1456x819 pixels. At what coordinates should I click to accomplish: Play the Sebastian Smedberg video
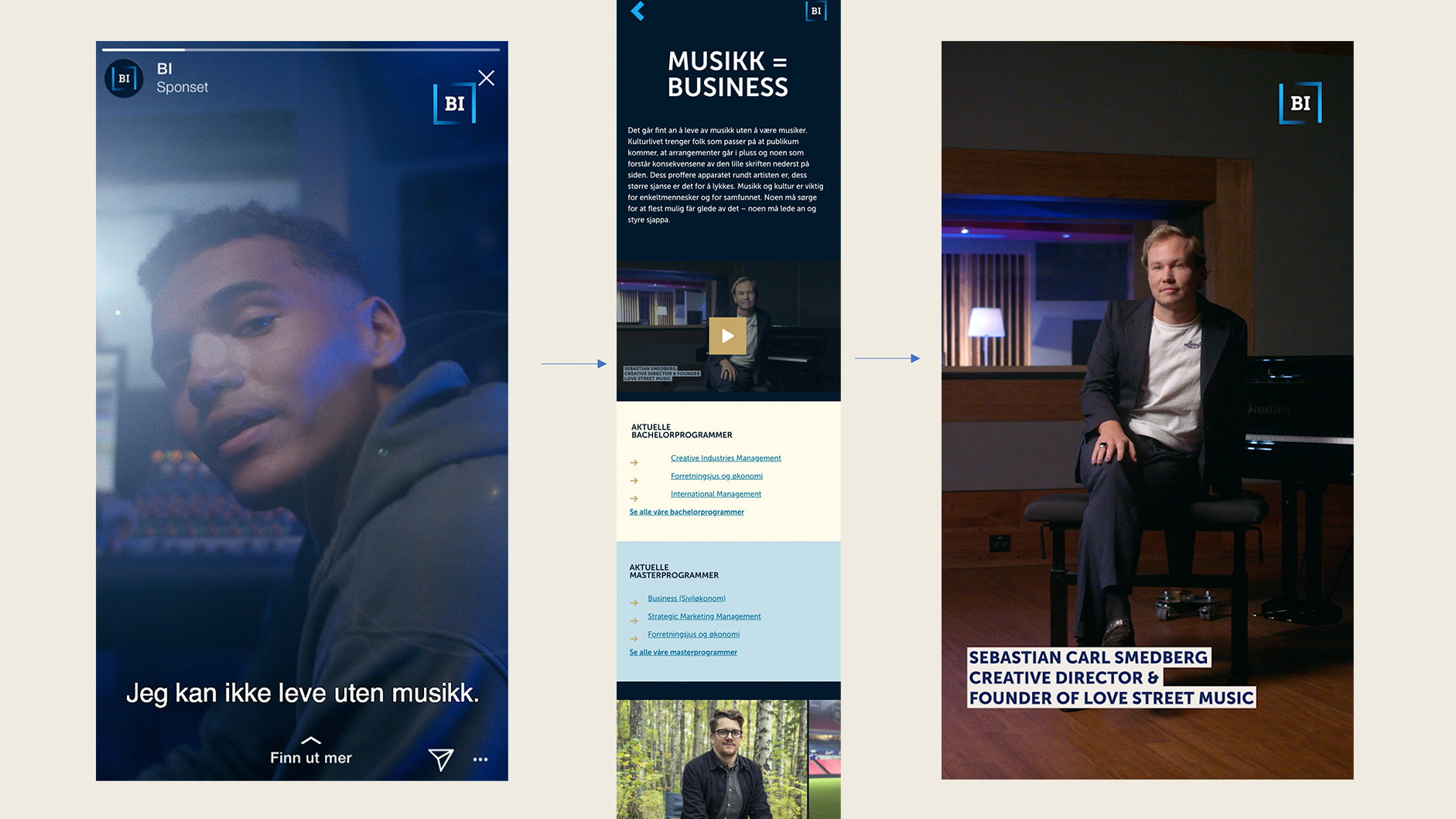point(727,336)
